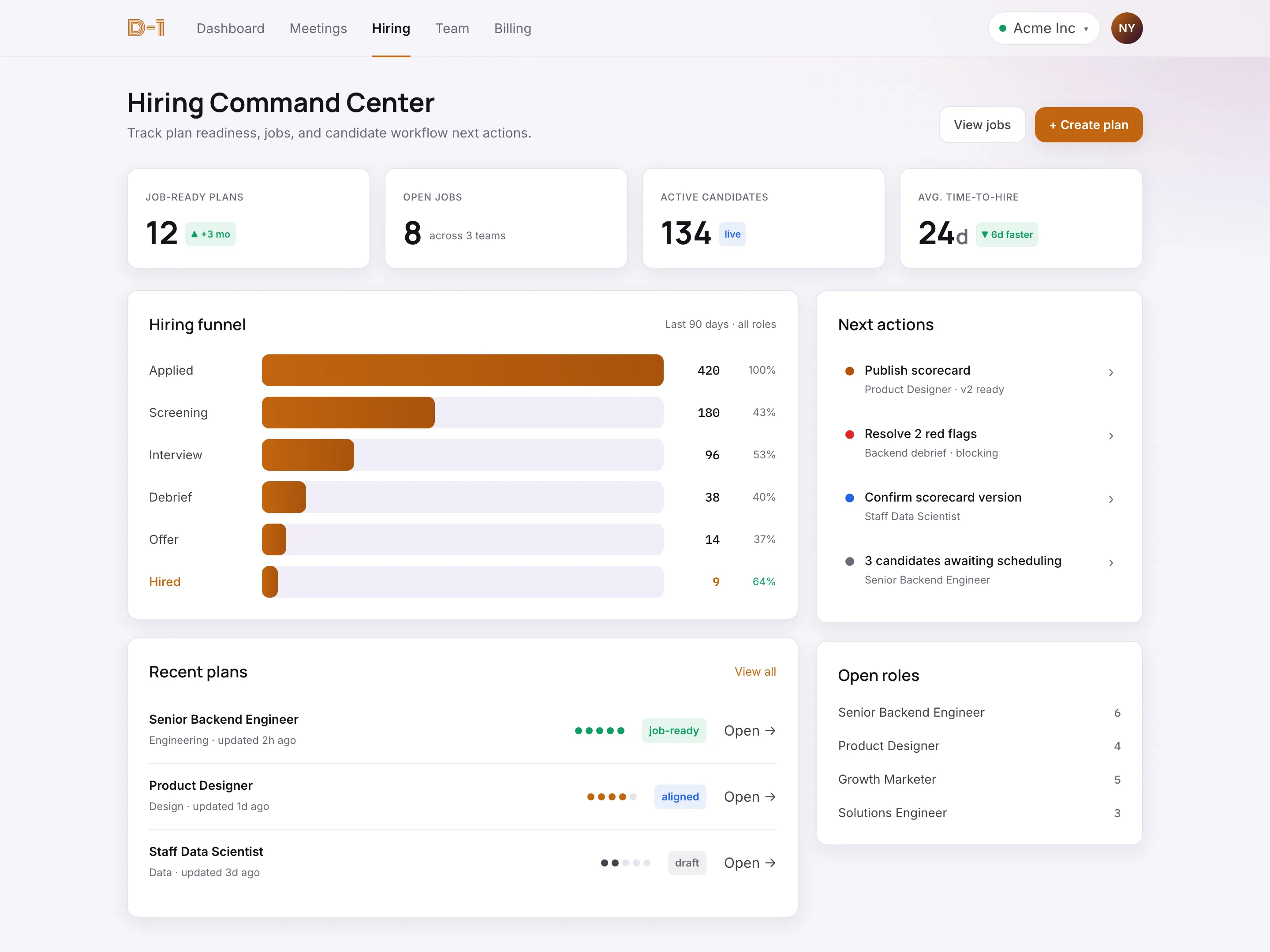Screen dimensions: 1270x952
Task: Expand the Confirm scorecard version chevron
Action: coord(1111,499)
